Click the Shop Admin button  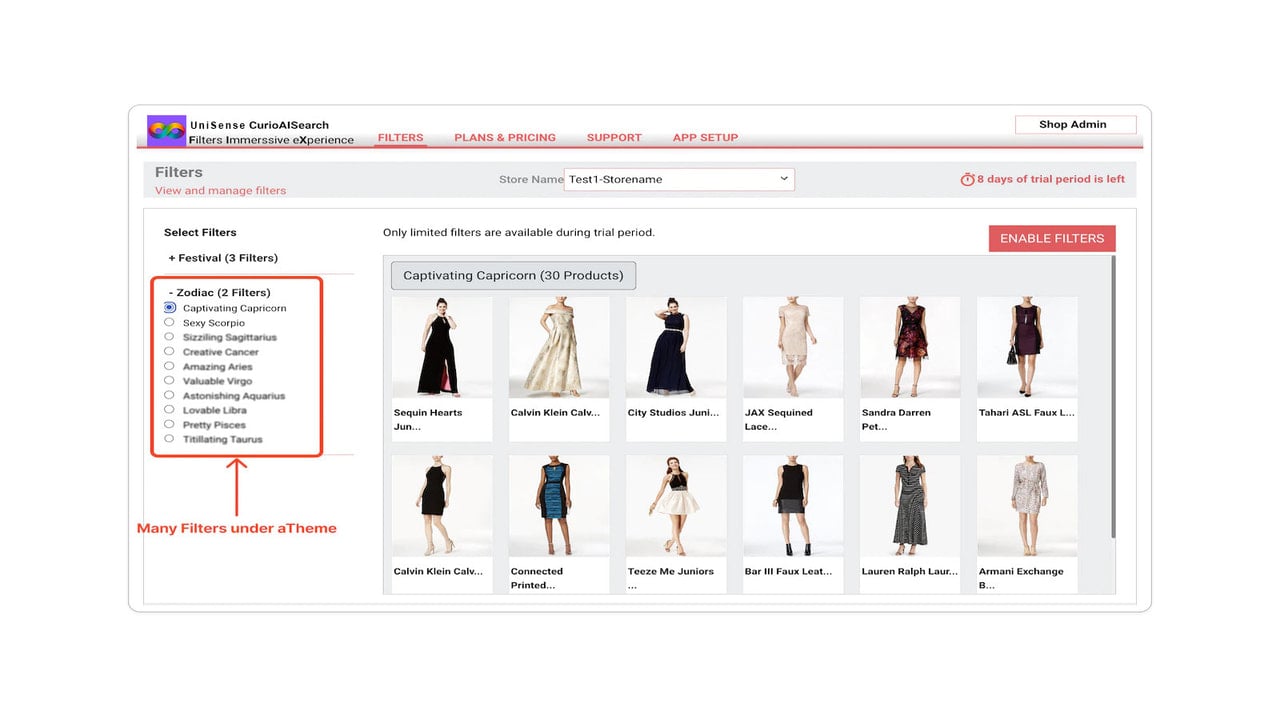1075,125
